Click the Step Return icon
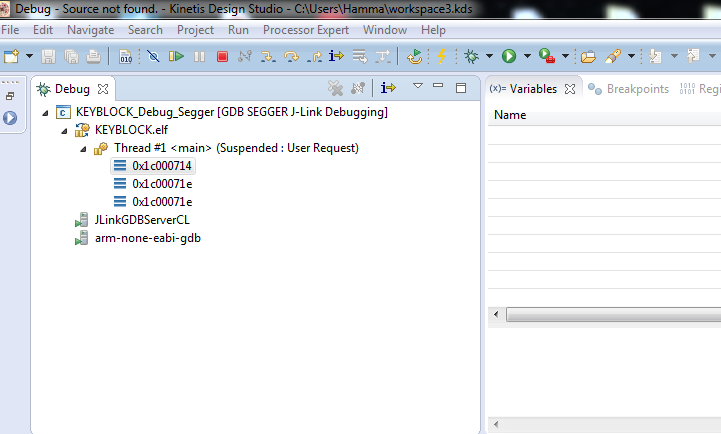Screen dimensions: 721x434 pos(315,57)
